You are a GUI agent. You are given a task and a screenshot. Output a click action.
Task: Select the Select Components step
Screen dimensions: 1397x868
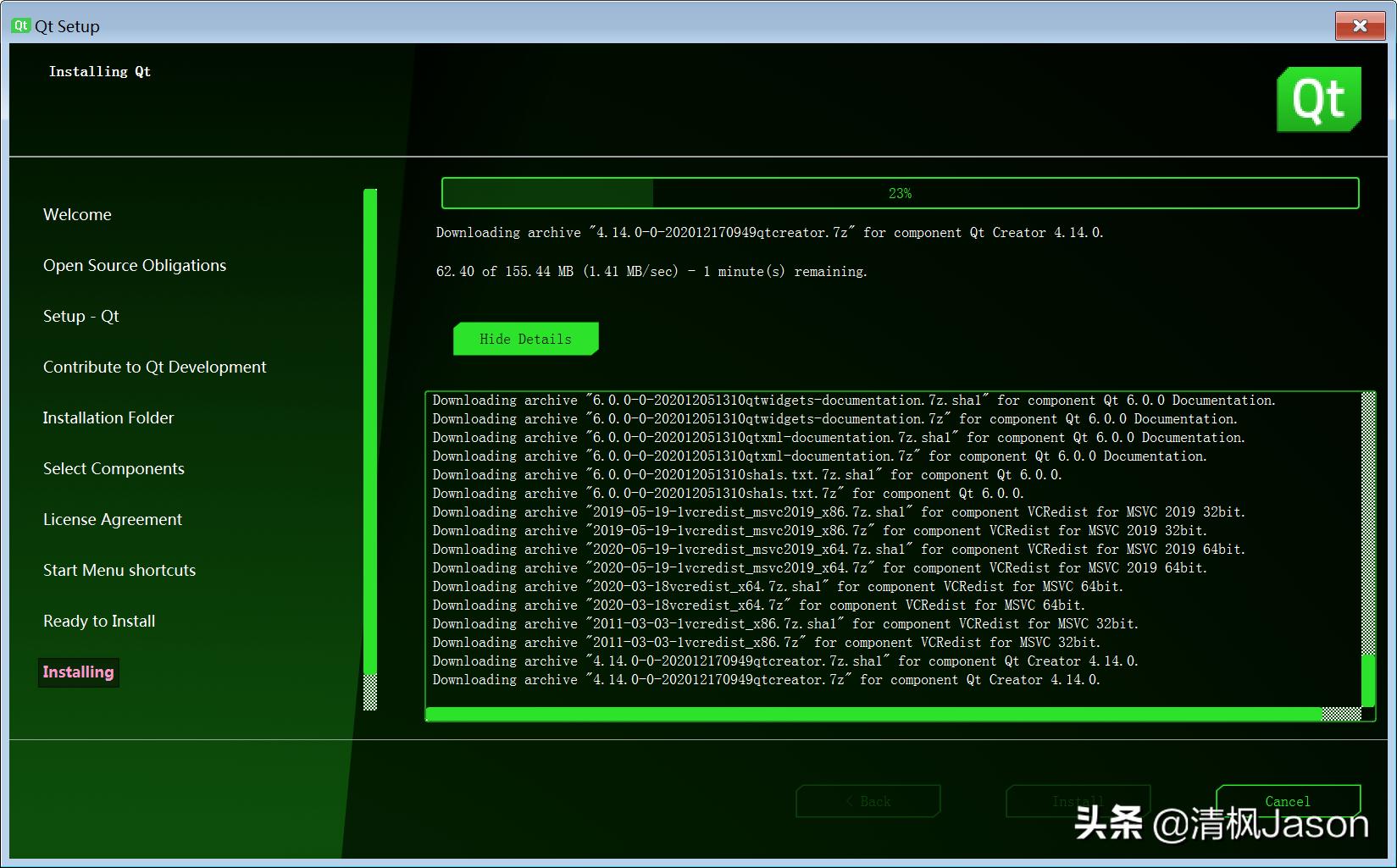coord(114,468)
